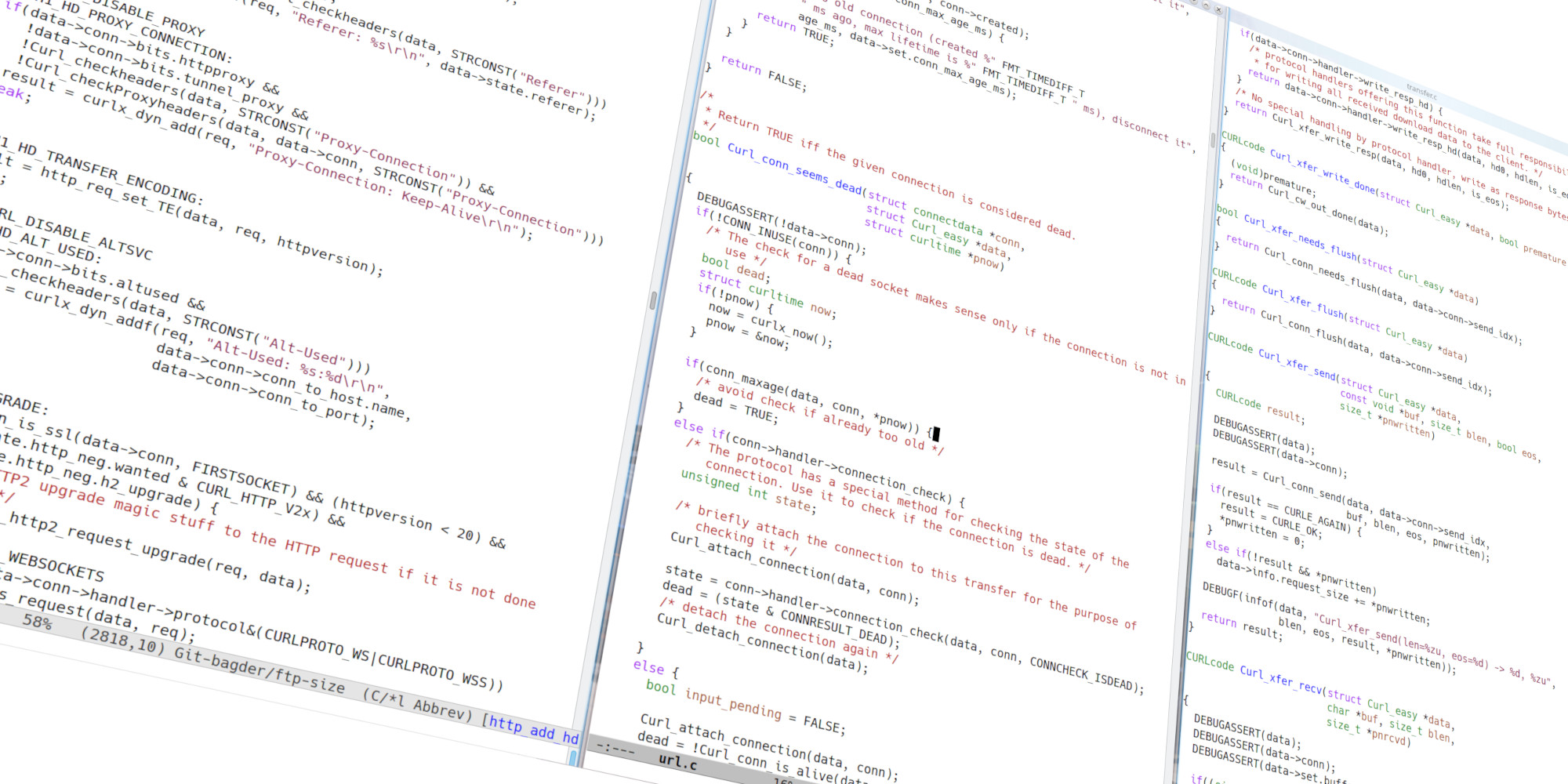
Task: Click the -:--- buffer status flags
Action: (615, 749)
